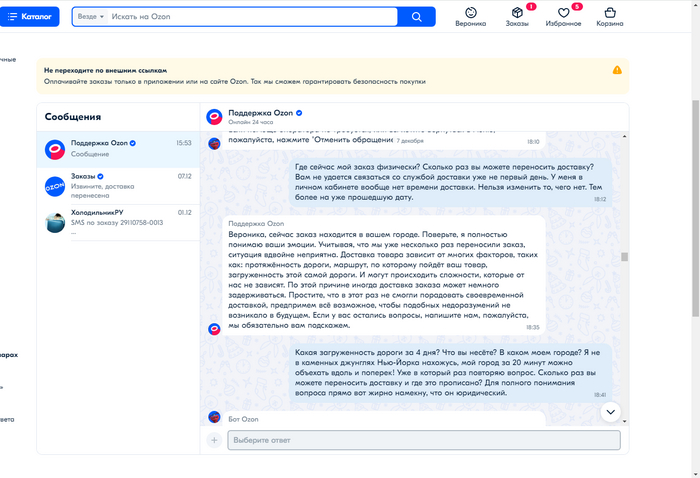Image resolution: width=700 pixels, height=478 pixels.
Task: Click the blue OZON avatar for Заказы
Action: [x=55, y=186]
